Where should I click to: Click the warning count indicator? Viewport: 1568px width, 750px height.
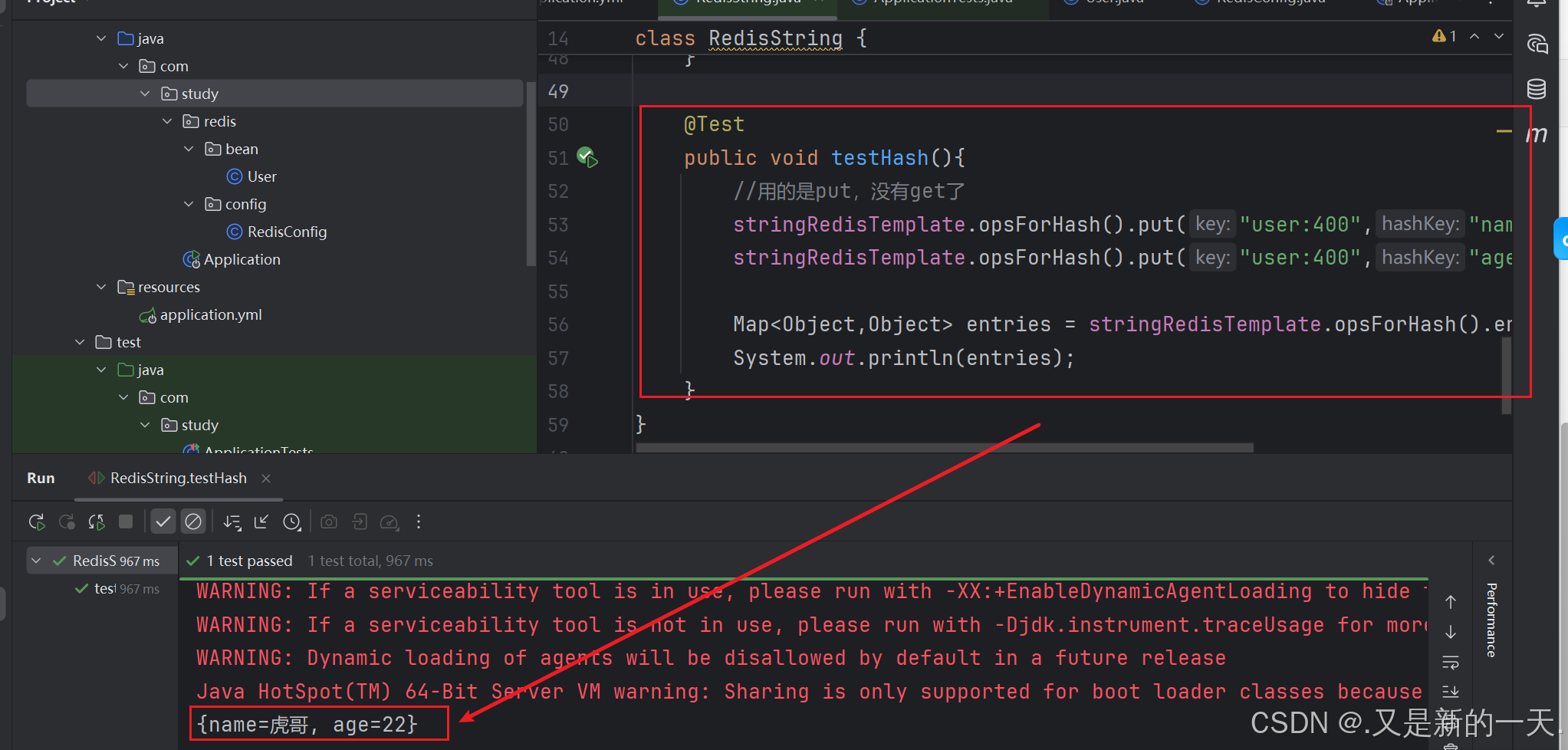tap(1445, 36)
